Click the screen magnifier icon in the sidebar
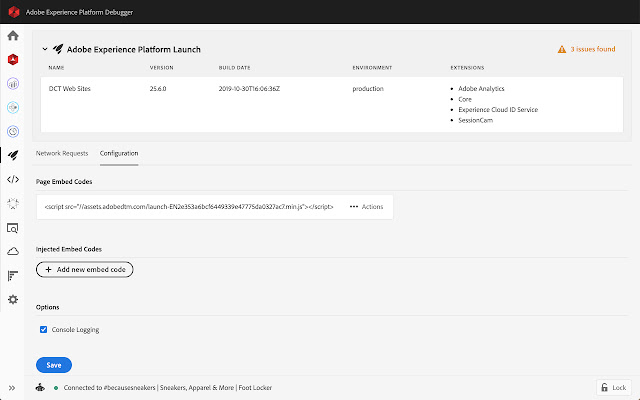The height and width of the screenshot is (400, 640). 13,228
